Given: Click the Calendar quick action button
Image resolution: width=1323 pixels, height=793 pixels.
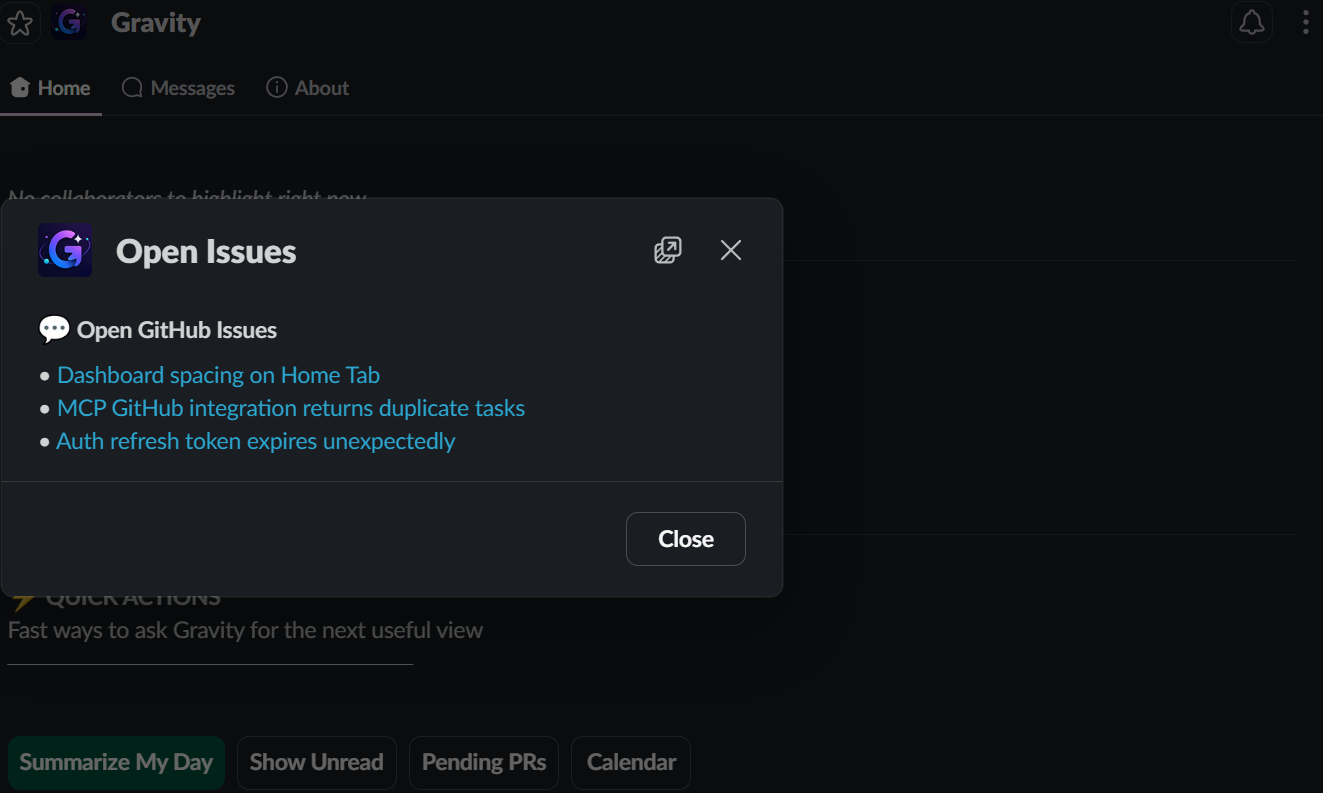Looking at the screenshot, I should coord(631,763).
